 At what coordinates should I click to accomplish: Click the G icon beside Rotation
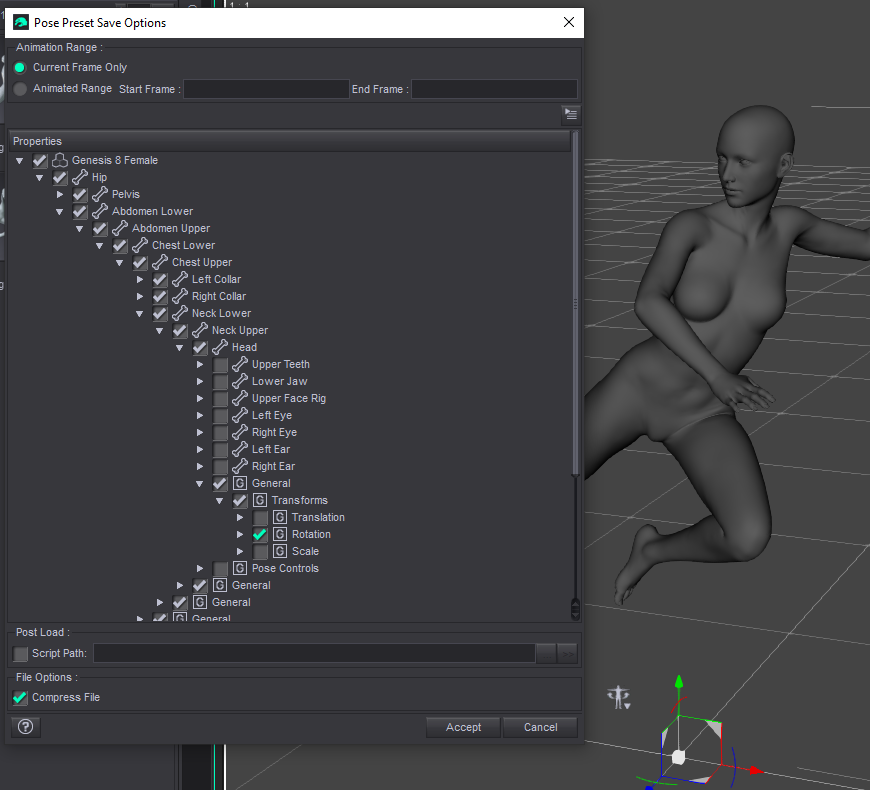point(280,534)
